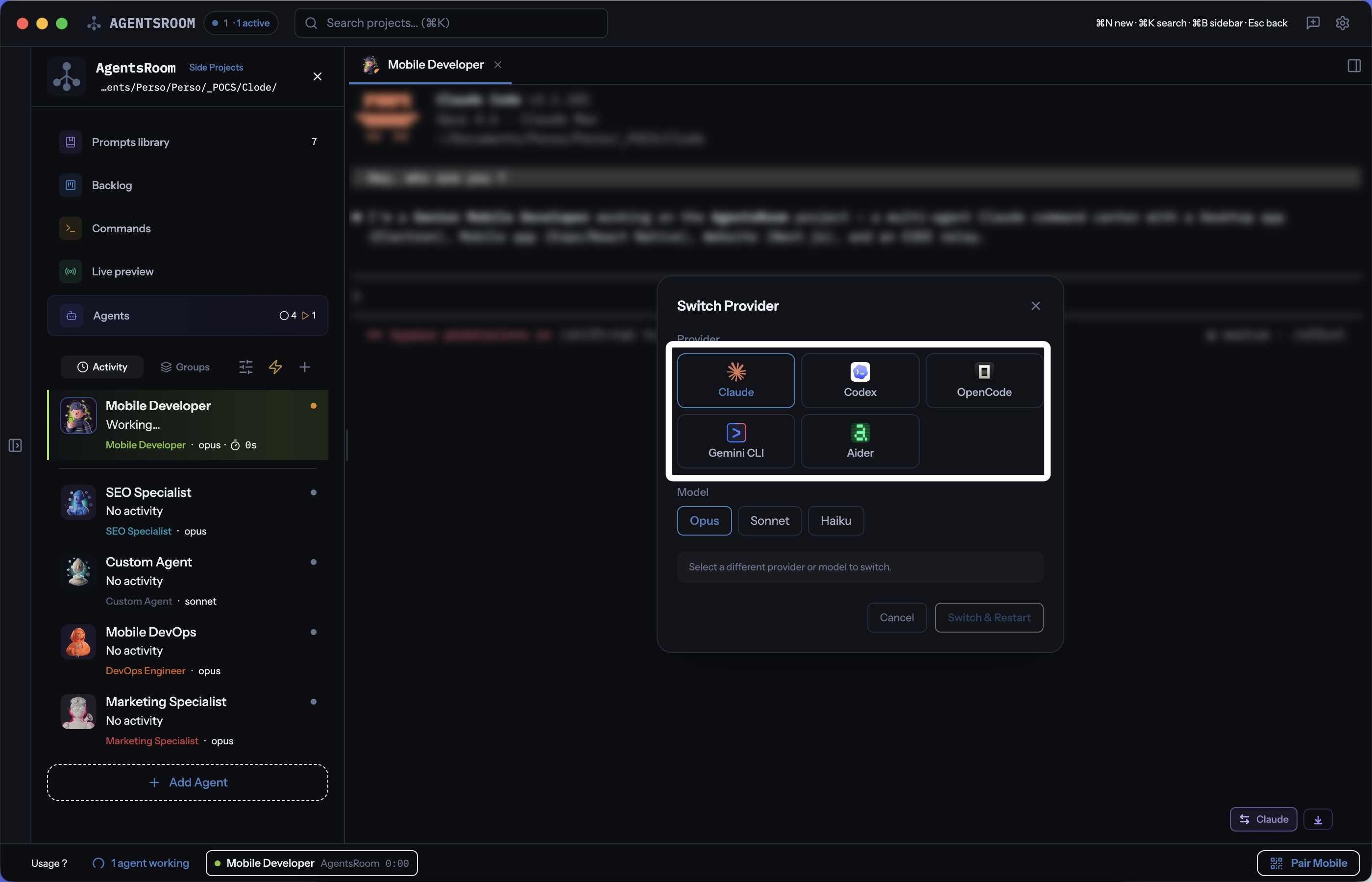Click the plus icon next to the lightning bolt
1372x882 pixels.
click(305, 367)
